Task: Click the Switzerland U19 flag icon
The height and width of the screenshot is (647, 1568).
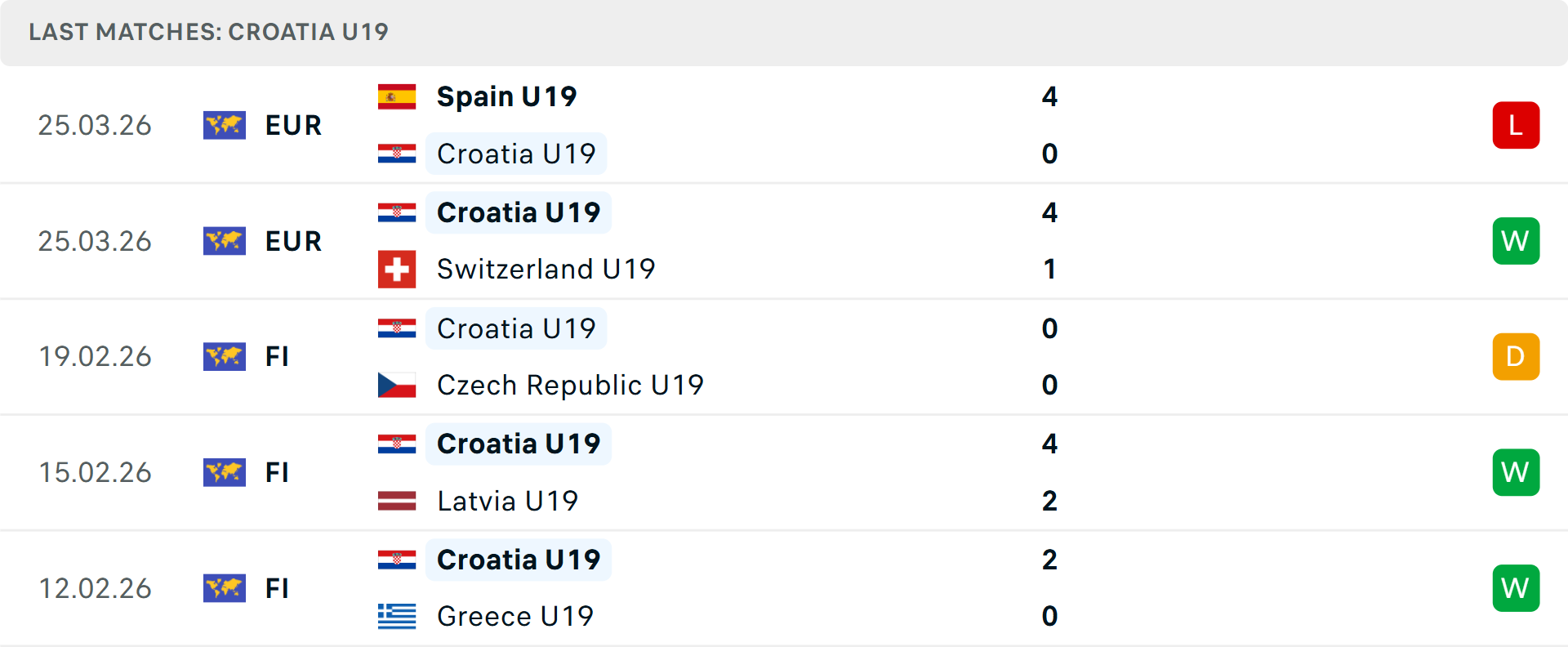Action: 397,269
